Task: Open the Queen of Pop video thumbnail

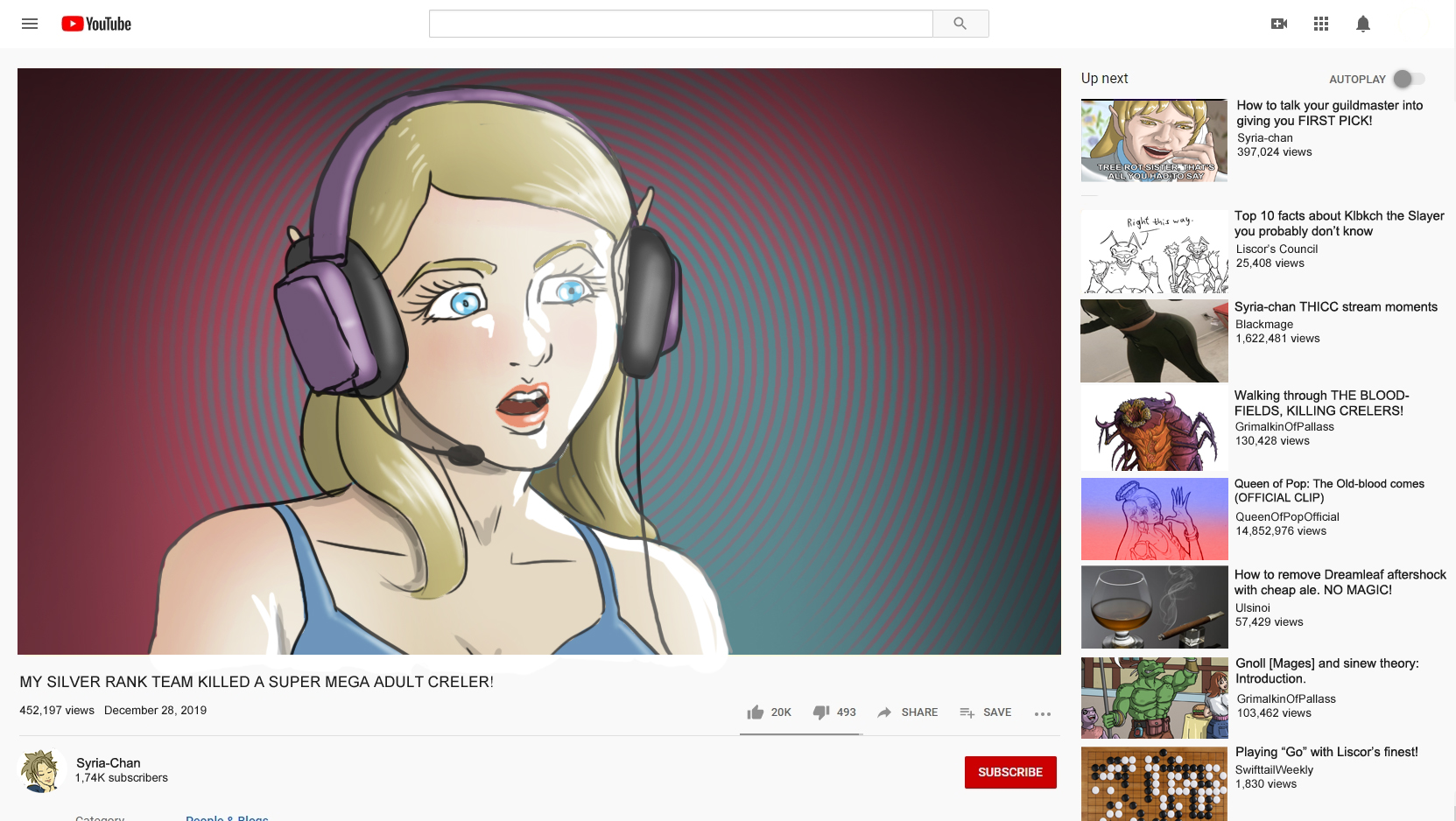Action: (1154, 519)
